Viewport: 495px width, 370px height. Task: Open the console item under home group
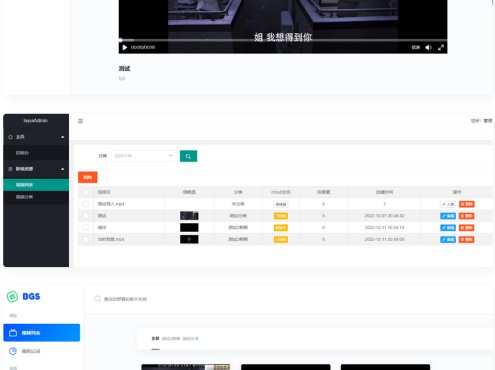point(36,153)
